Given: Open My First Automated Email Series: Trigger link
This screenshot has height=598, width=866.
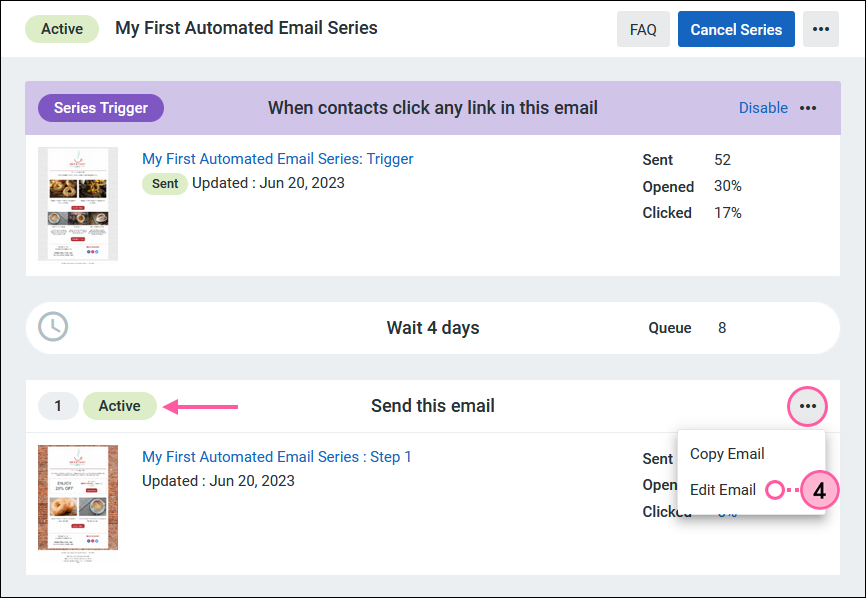Looking at the screenshot, I should pyautogui.click(x=277, y=159).
